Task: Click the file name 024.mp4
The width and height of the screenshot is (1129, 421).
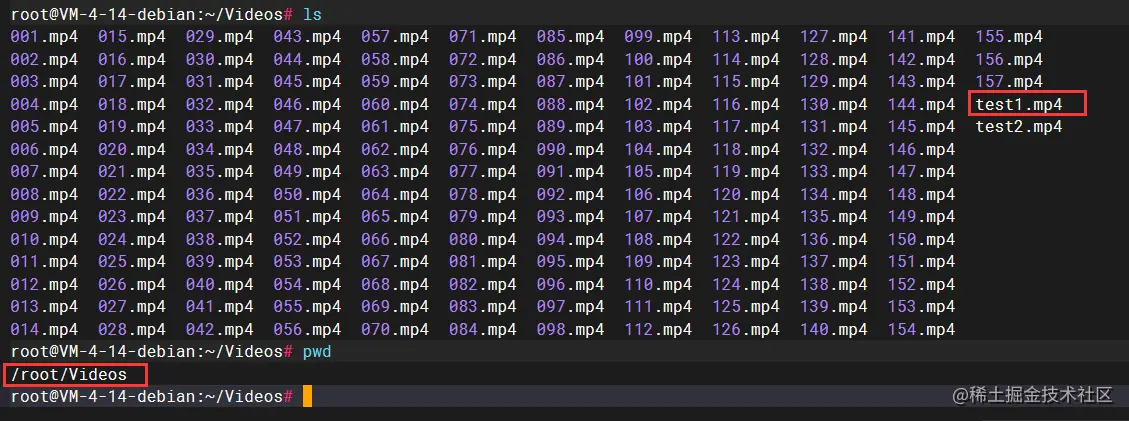Action: 132,240
